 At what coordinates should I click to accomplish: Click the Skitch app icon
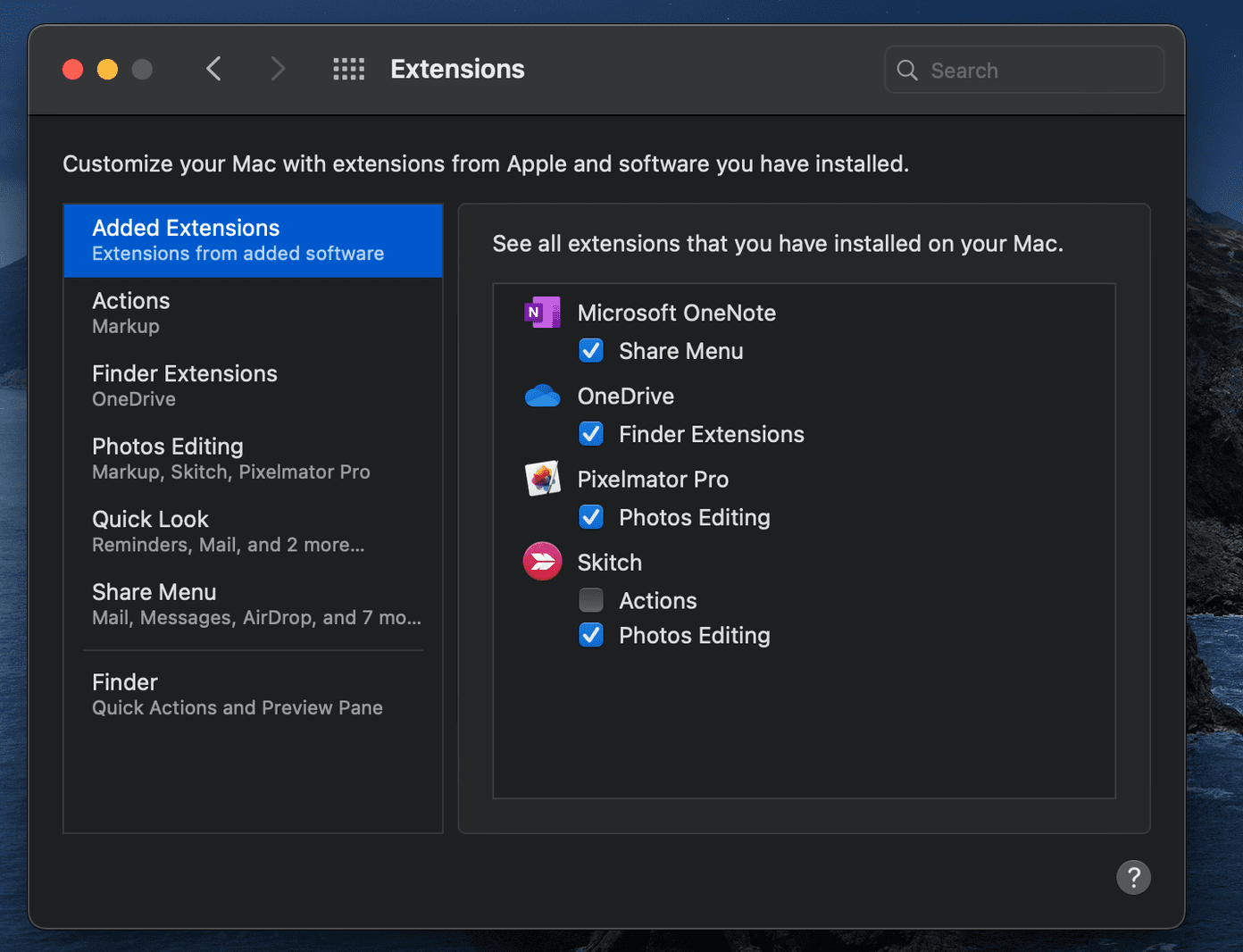tap(542, 562)
